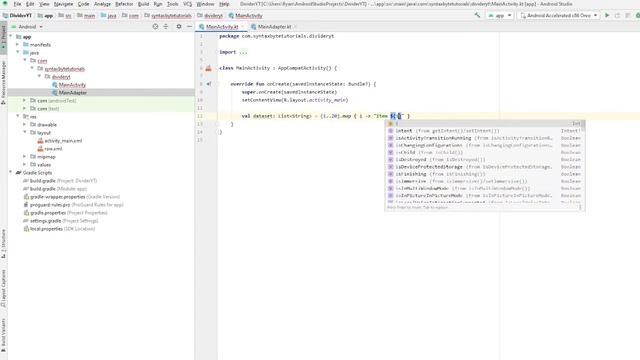Viewport: 640px width, 360px height.
Task: Open the Tools menu
Action: tap(172, 4)
